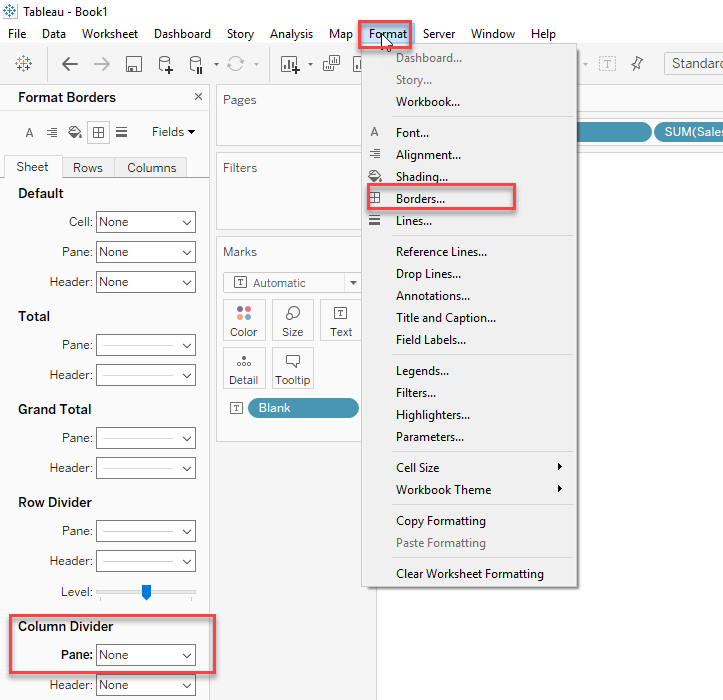723x700 pixels.
Task: Click the Text button on Marks card
Action: [x=341, y=320]
